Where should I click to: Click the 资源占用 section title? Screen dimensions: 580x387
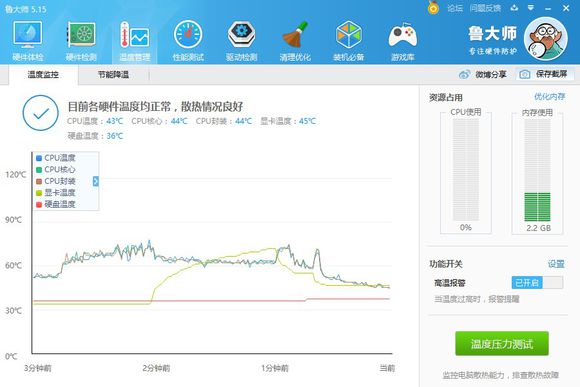(x=446, y=97)
